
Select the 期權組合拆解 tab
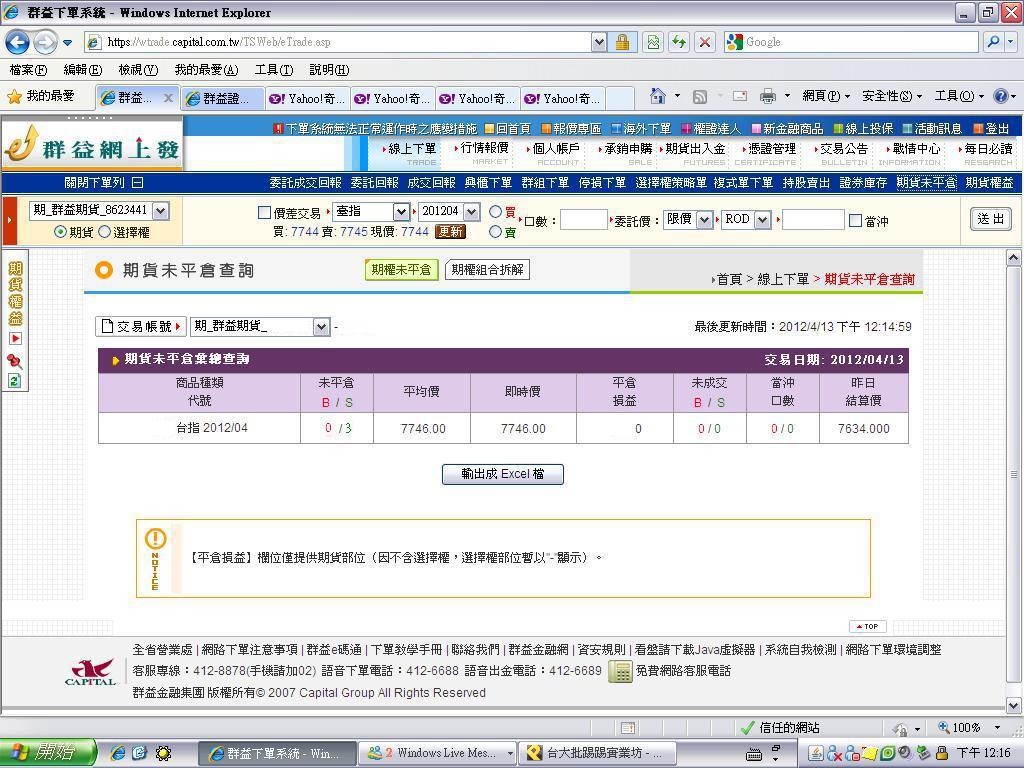click(487, 270)
